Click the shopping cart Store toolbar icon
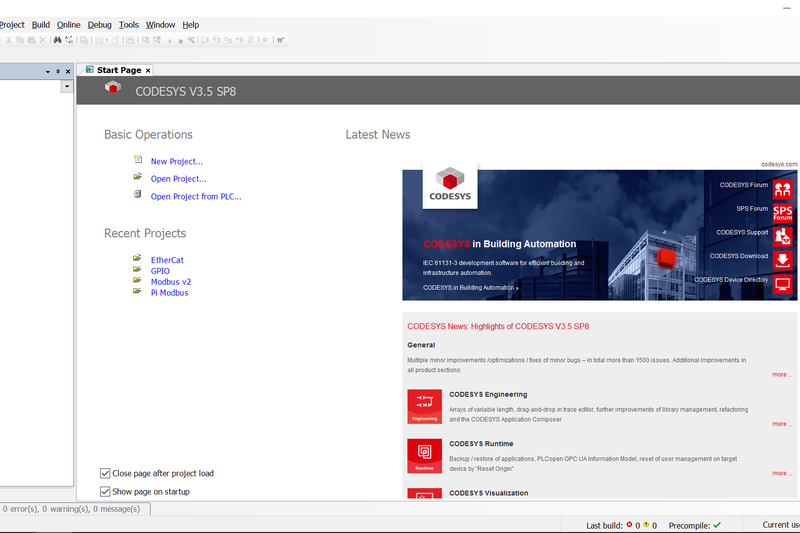The width and height of the screenshot is (800, 533). click(280, 40)
